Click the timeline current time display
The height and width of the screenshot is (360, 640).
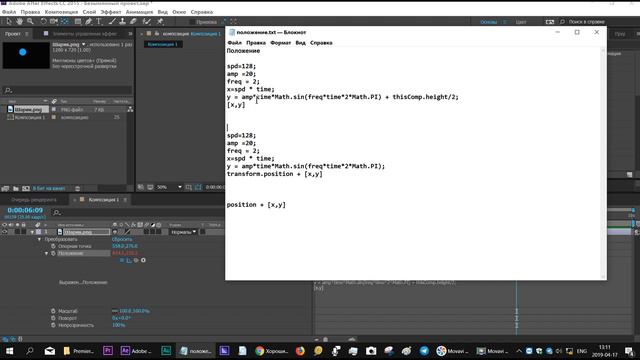pos(25,210)
